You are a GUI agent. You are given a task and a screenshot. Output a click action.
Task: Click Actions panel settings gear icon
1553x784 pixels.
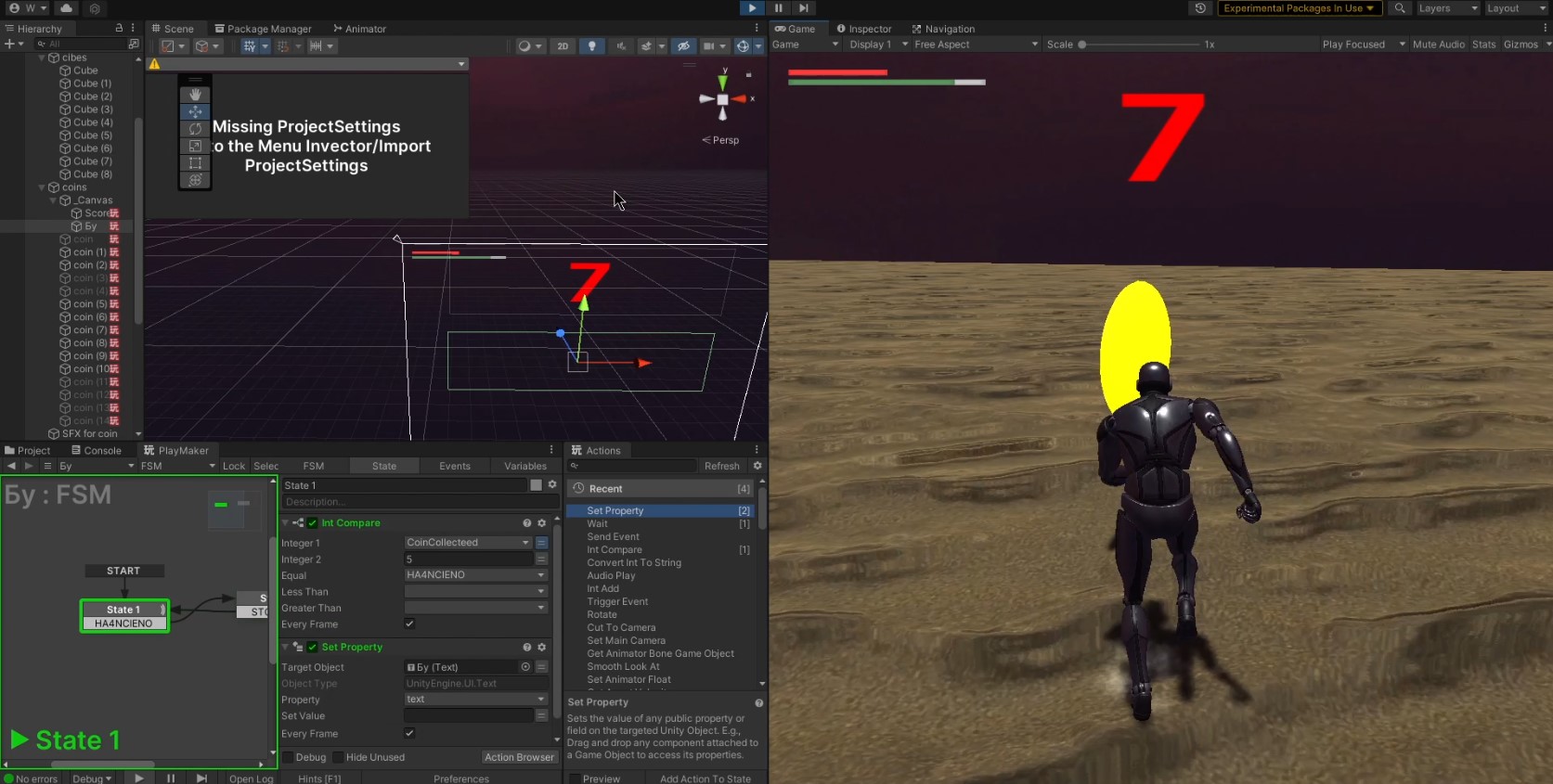tap(757, 466)
